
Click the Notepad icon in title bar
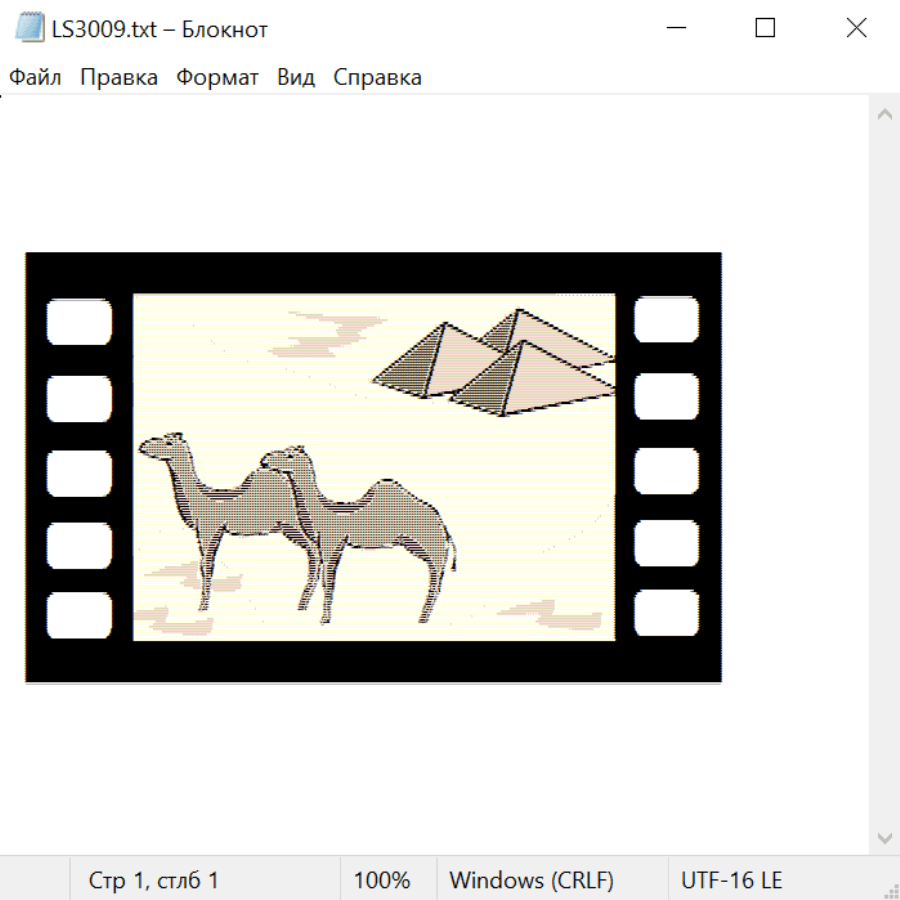click(x=29, y=29)
